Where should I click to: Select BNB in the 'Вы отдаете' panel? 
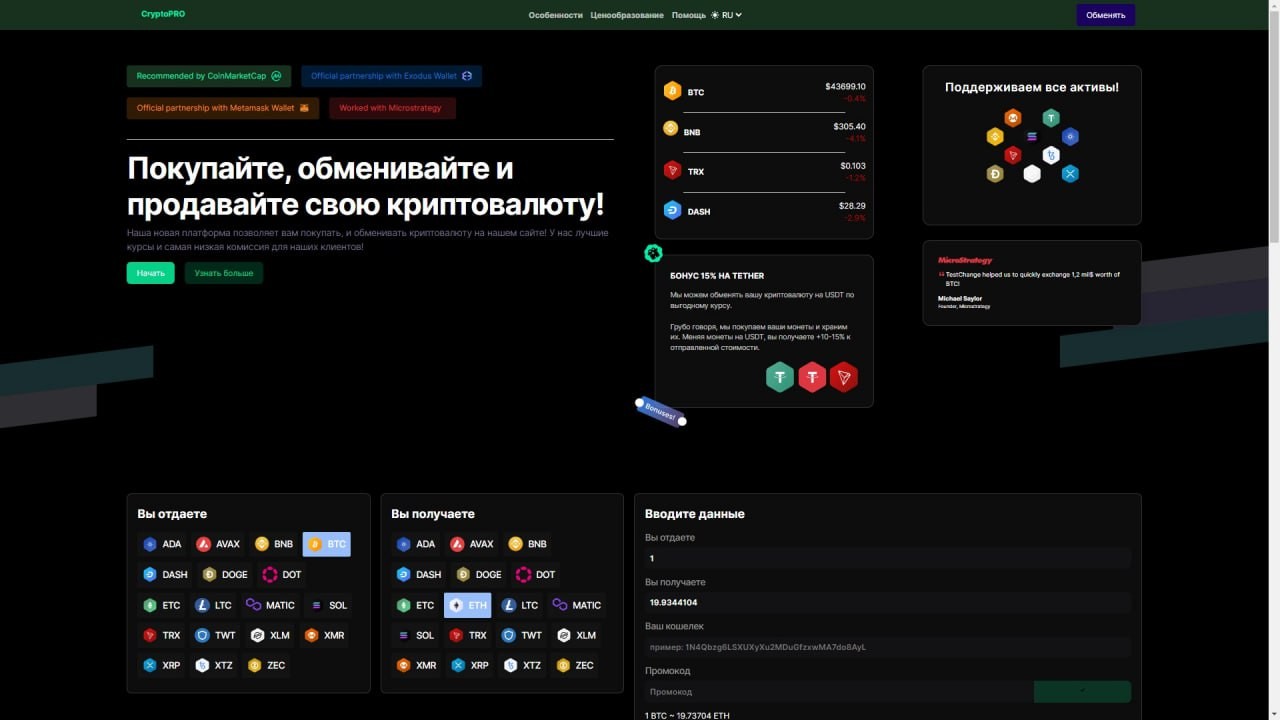pos(275,544)
